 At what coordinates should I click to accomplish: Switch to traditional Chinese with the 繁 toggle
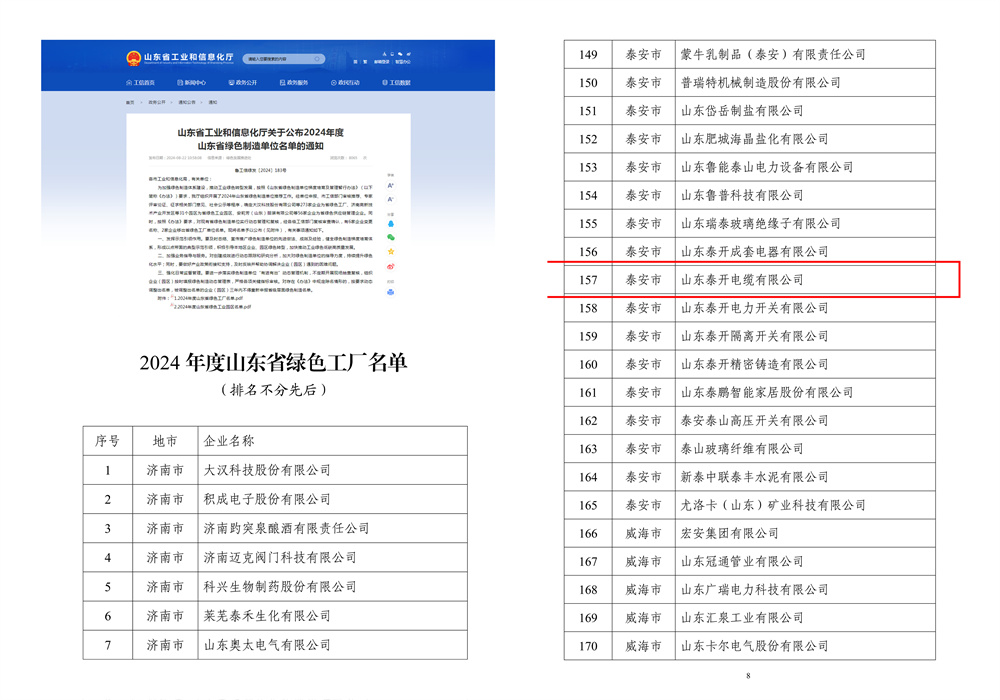click(x=364, y=60)
